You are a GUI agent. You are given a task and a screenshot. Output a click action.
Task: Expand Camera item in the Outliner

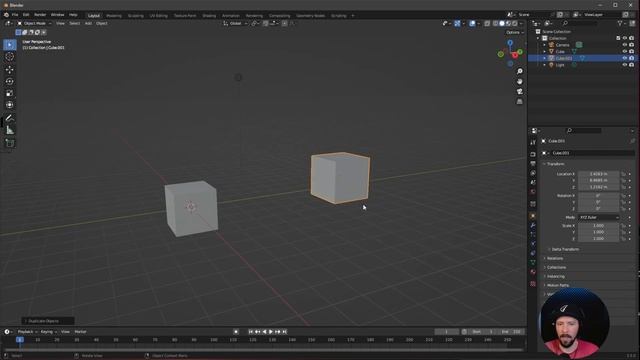pyautogui.click(x=544, y=45)
